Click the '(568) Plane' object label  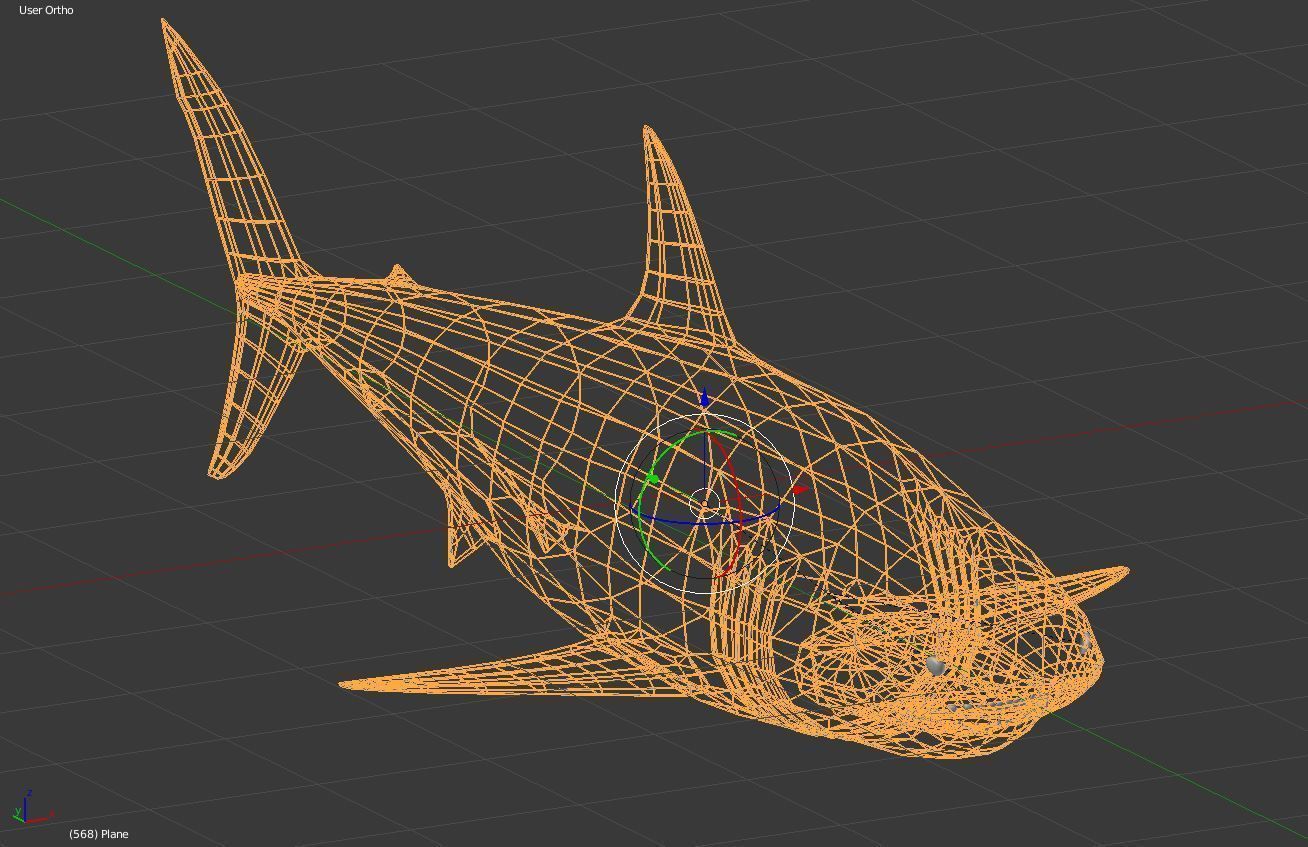[x=99, y=834]
